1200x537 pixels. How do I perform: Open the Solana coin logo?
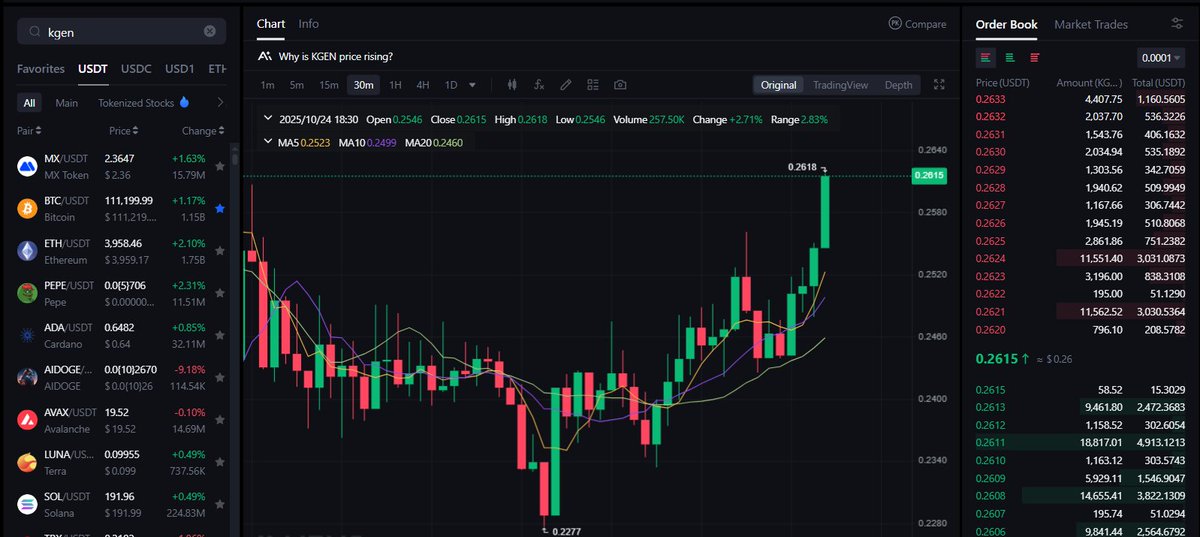27,503
